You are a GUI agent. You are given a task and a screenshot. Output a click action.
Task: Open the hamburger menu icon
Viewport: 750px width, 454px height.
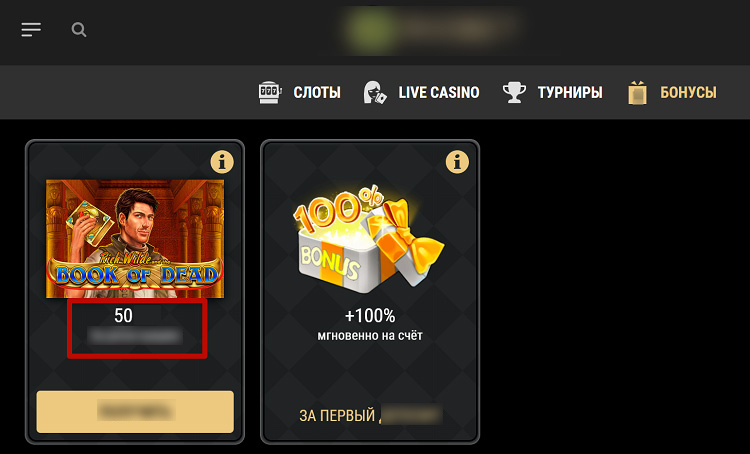coord(31,30)
